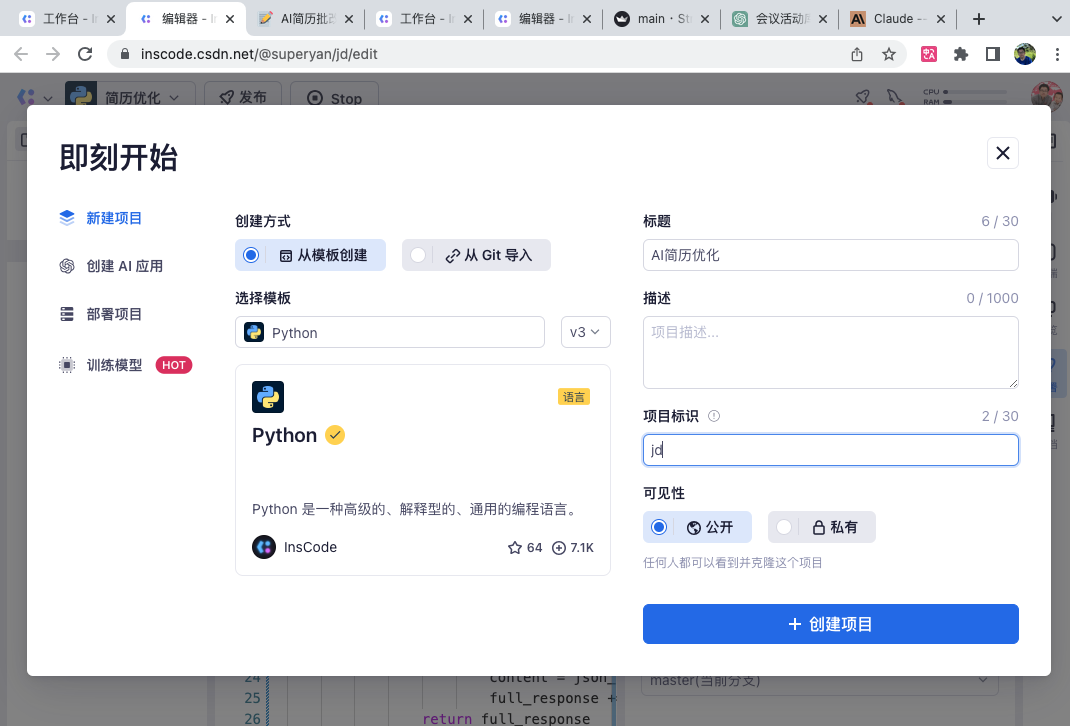Set visibility to 私有
The height and width of the screenshot is (726, 1070).
point(822,527)
